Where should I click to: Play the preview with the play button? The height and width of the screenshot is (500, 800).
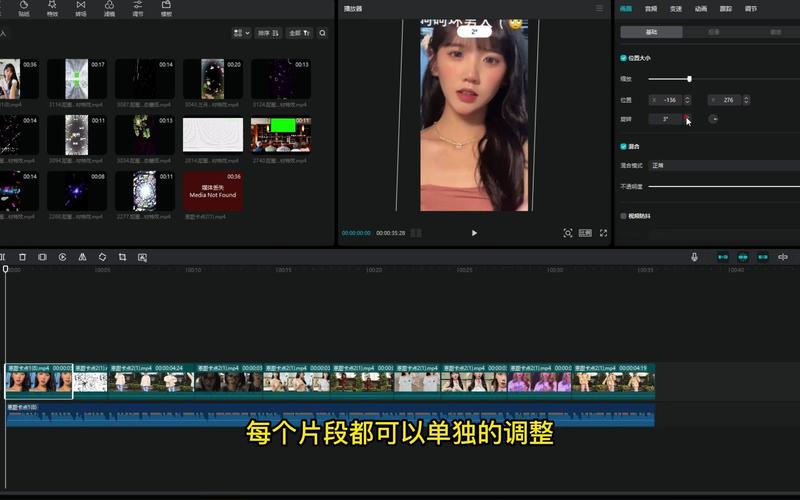tap(474, 233)
